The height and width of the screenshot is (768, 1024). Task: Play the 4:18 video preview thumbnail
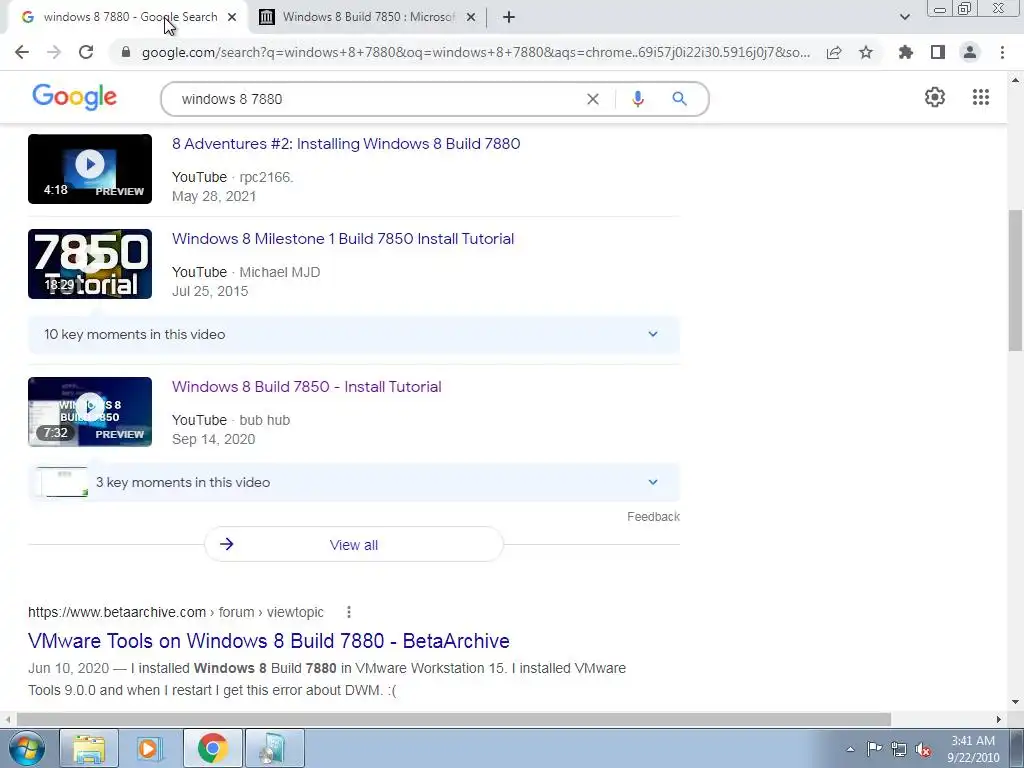[x=90, y=169]
